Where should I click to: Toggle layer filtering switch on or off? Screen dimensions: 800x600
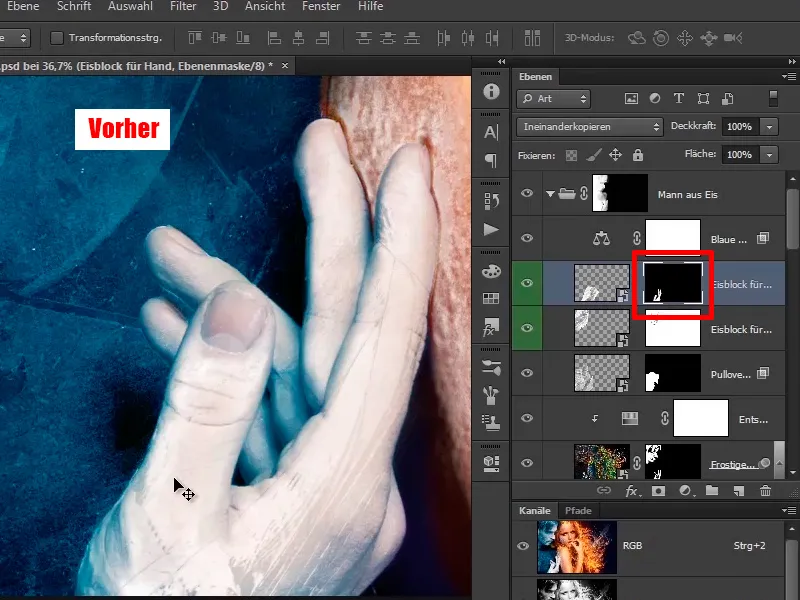pos(773,98)
